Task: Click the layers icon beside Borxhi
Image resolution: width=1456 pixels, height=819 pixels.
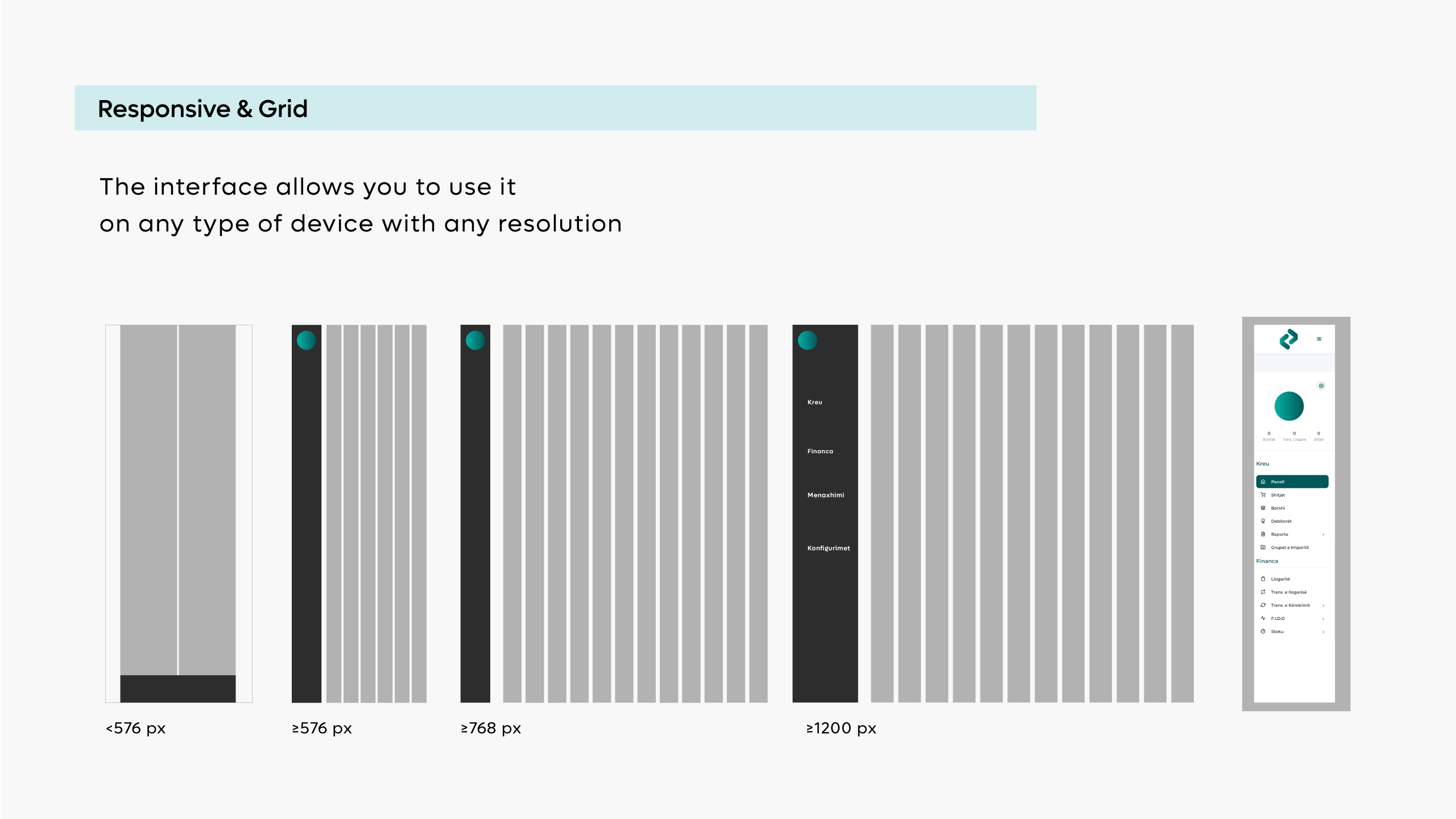Action: pos(1263,508)
